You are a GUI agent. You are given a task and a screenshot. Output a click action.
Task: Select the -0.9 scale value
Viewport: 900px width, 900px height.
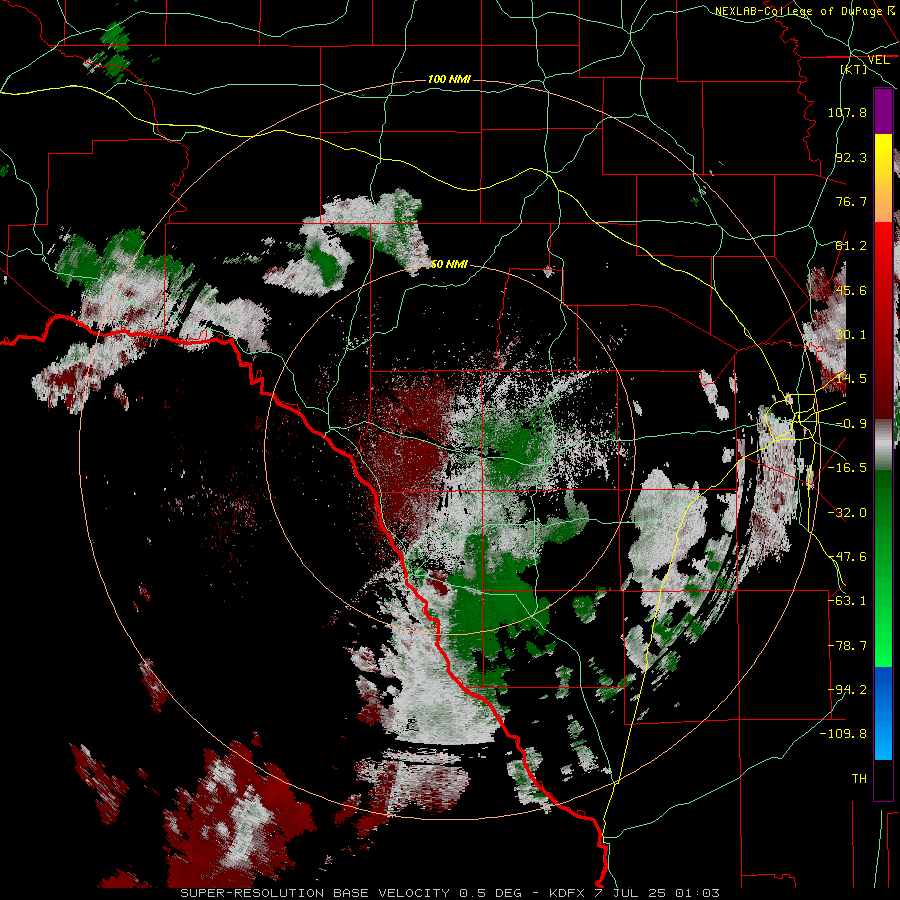click(851, 424)
